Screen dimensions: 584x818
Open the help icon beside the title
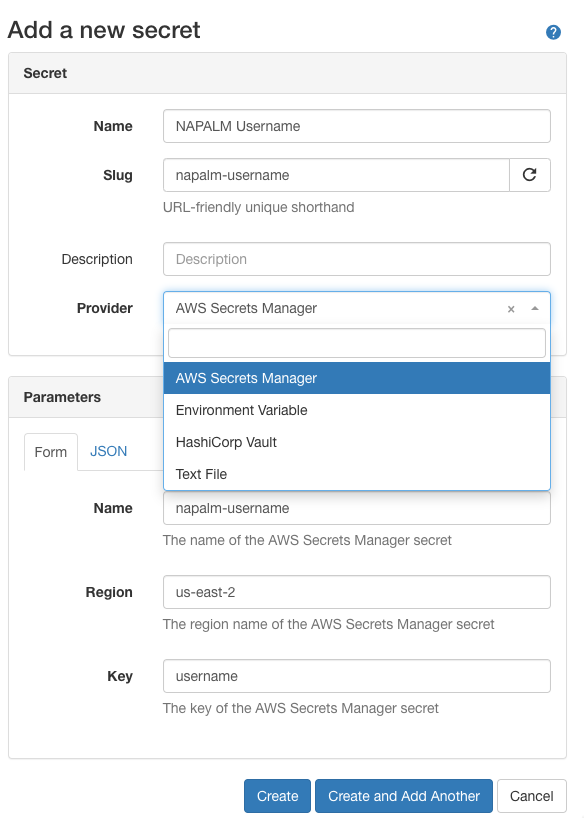[x=553, y=32]
